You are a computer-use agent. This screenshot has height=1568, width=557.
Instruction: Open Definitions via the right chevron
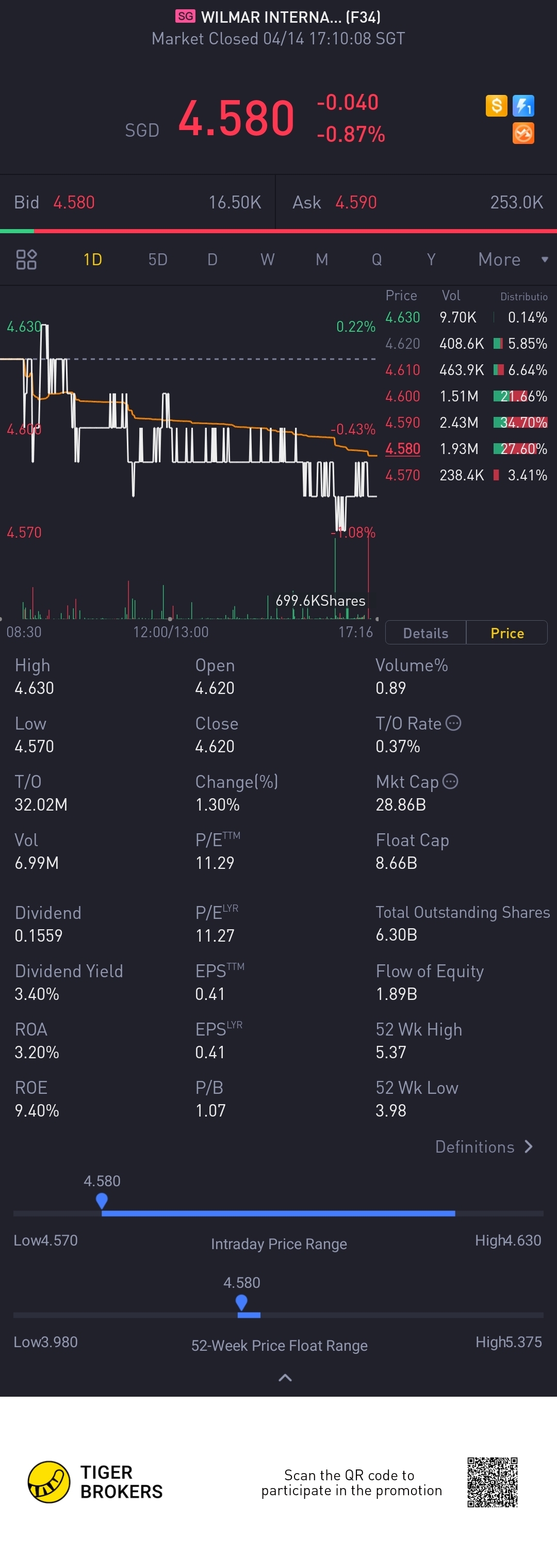529,1147
